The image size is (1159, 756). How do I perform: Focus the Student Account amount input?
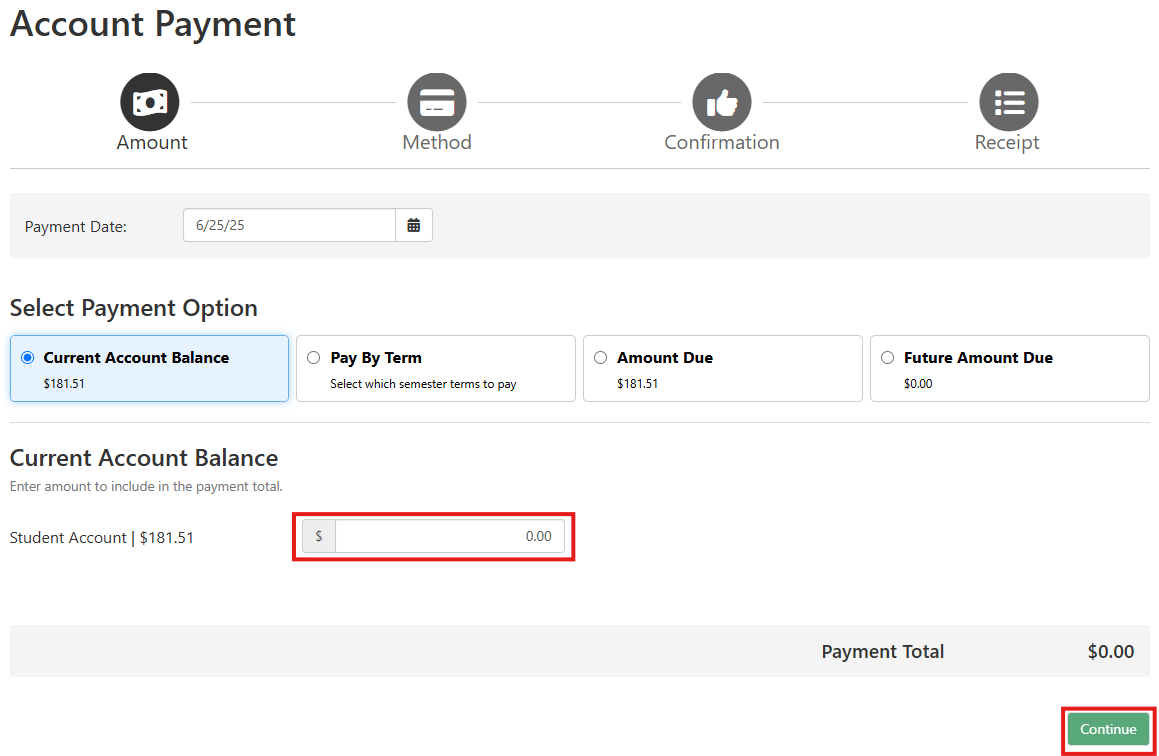click(x=449, y=536)
